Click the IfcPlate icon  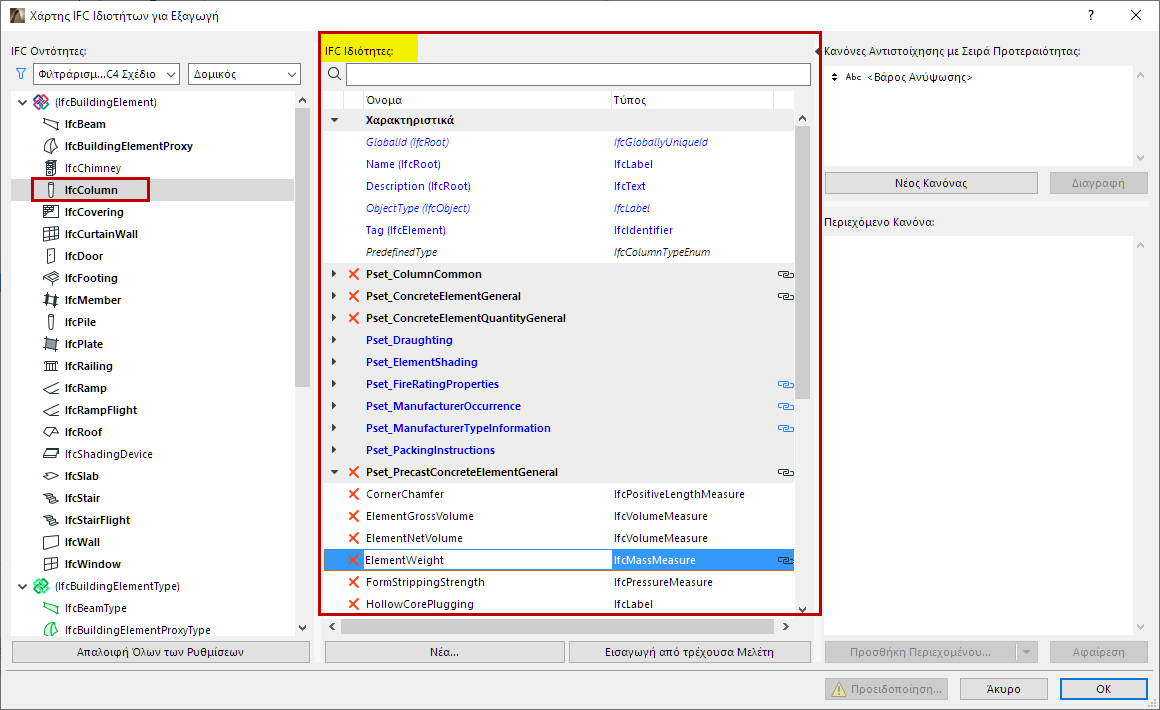pos(51,344)
